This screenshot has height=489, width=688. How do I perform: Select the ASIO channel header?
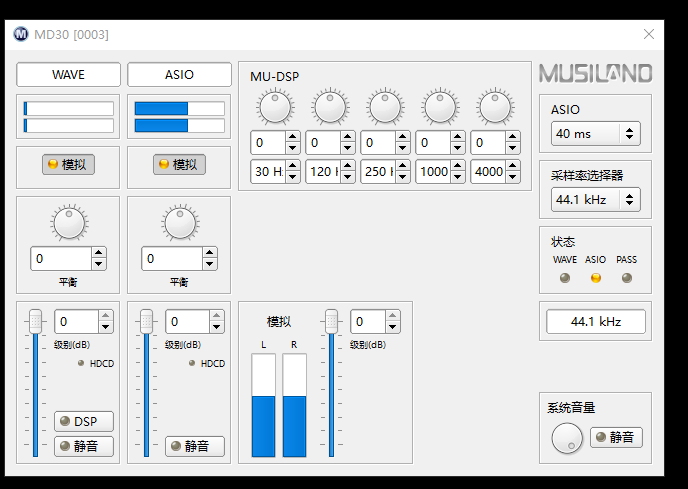pyautogui.click(x=179, y=75)
